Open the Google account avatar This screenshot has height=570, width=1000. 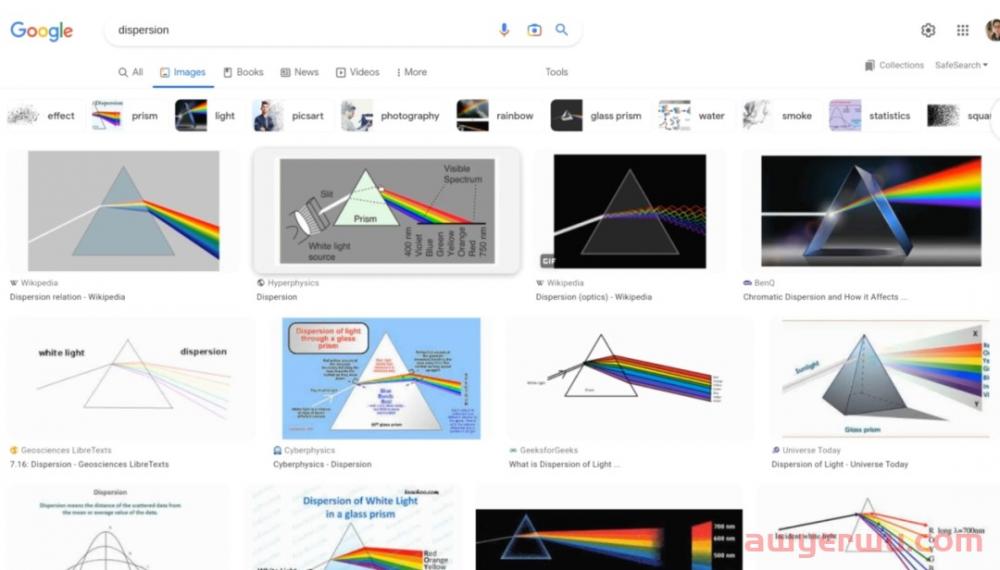(x=993, y=30)
